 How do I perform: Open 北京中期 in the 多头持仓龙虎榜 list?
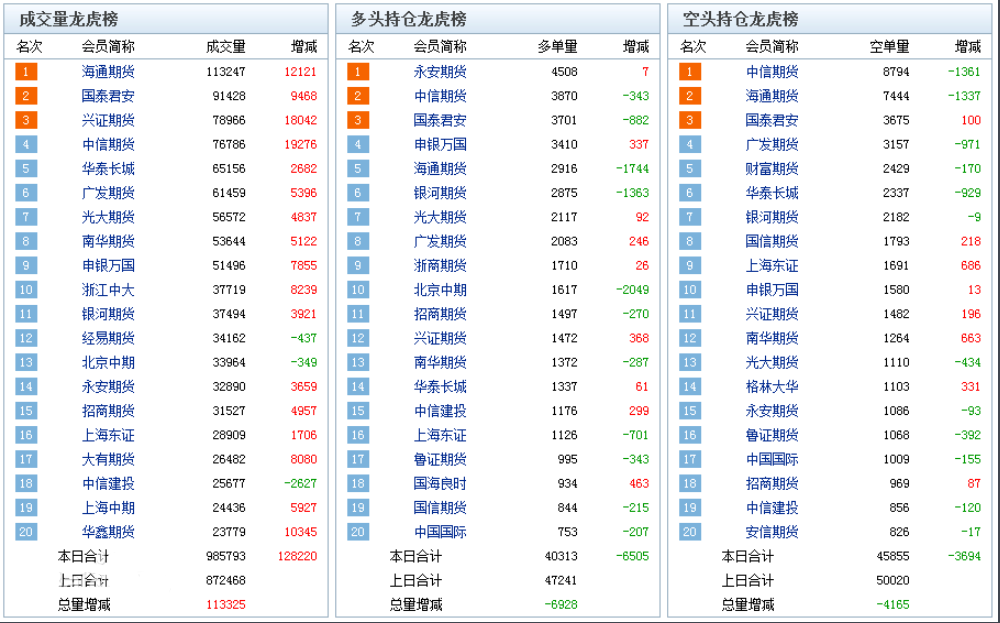(440, 290)
